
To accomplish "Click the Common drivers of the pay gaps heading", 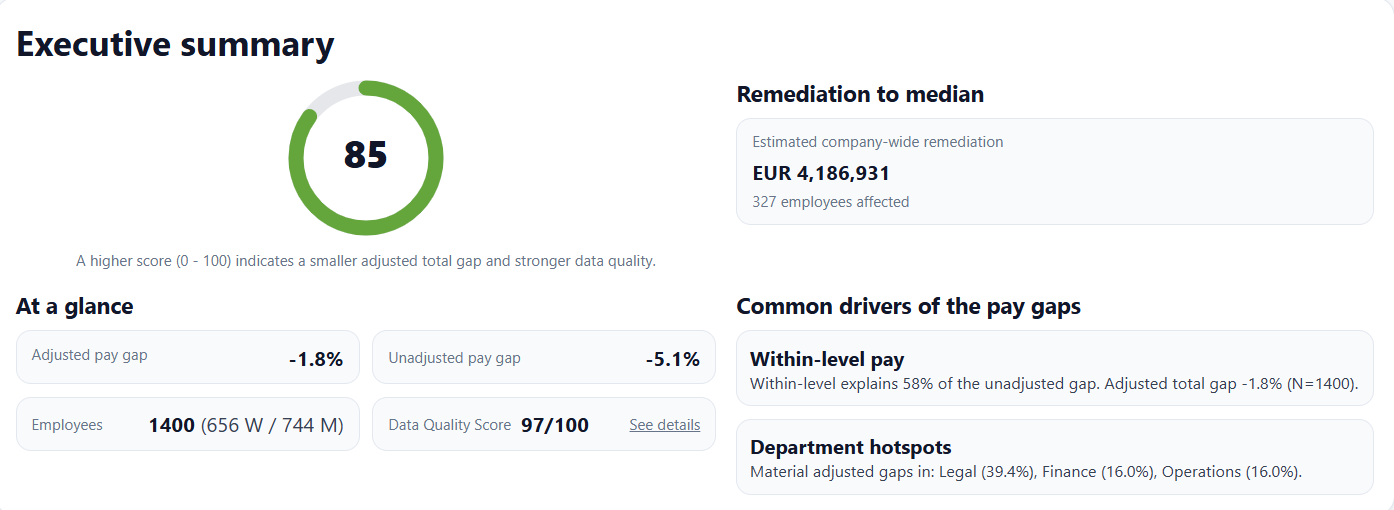I will [x=908, y=307].
